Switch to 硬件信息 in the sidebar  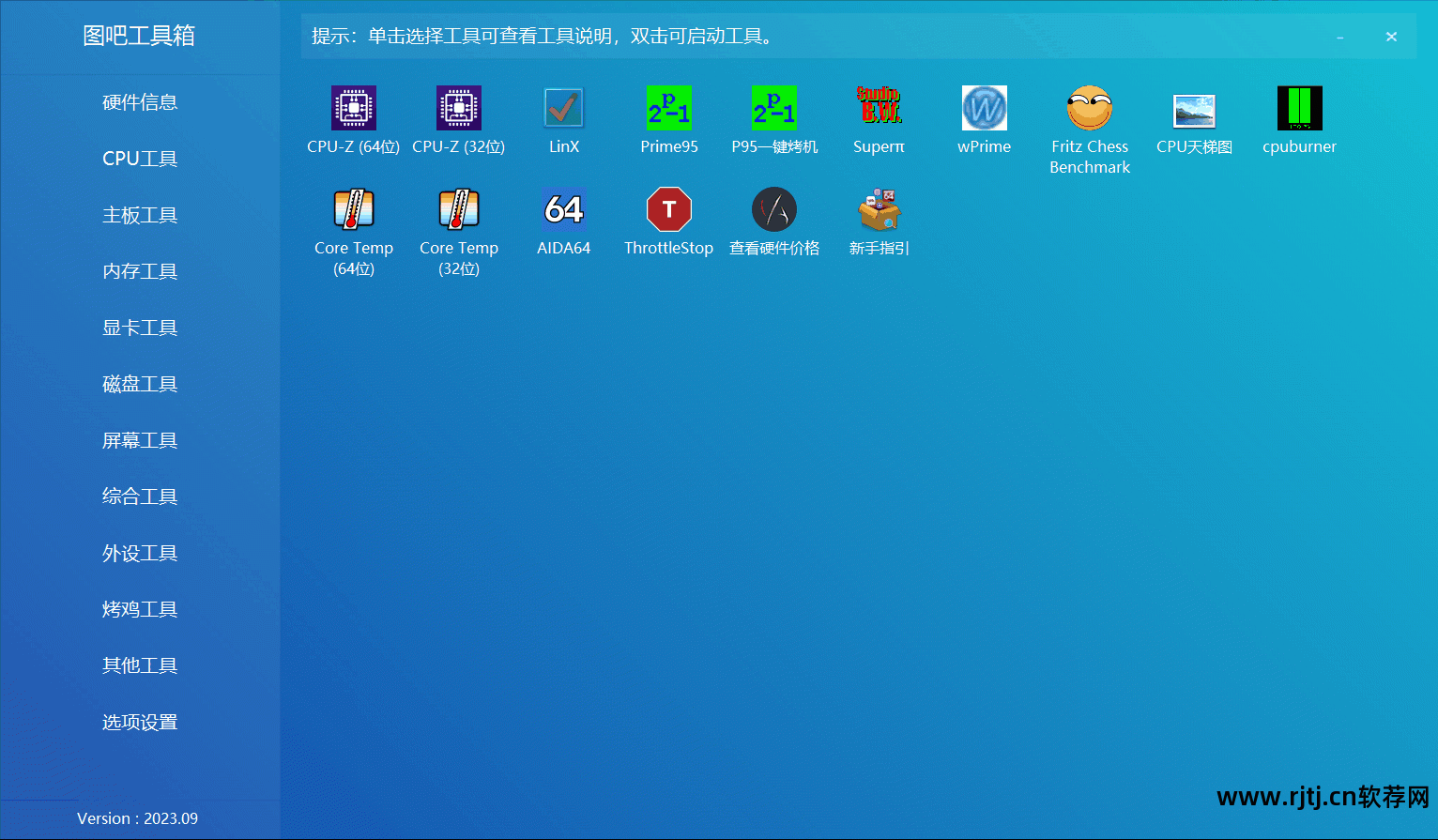[140, 102]
